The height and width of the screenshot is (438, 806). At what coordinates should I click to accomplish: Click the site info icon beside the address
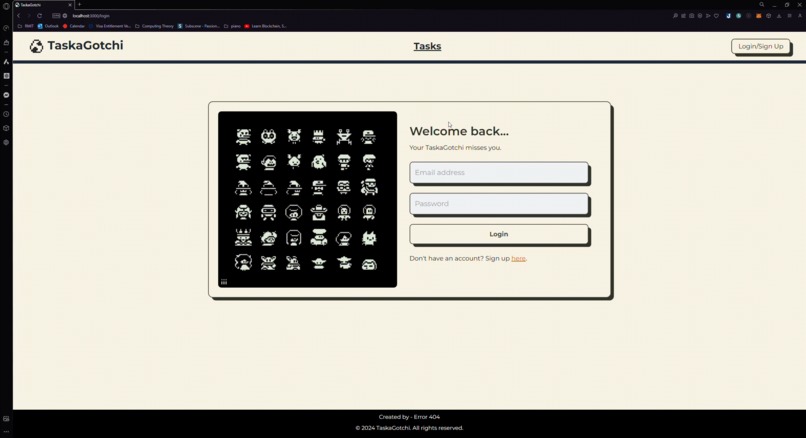coord(65,16)
